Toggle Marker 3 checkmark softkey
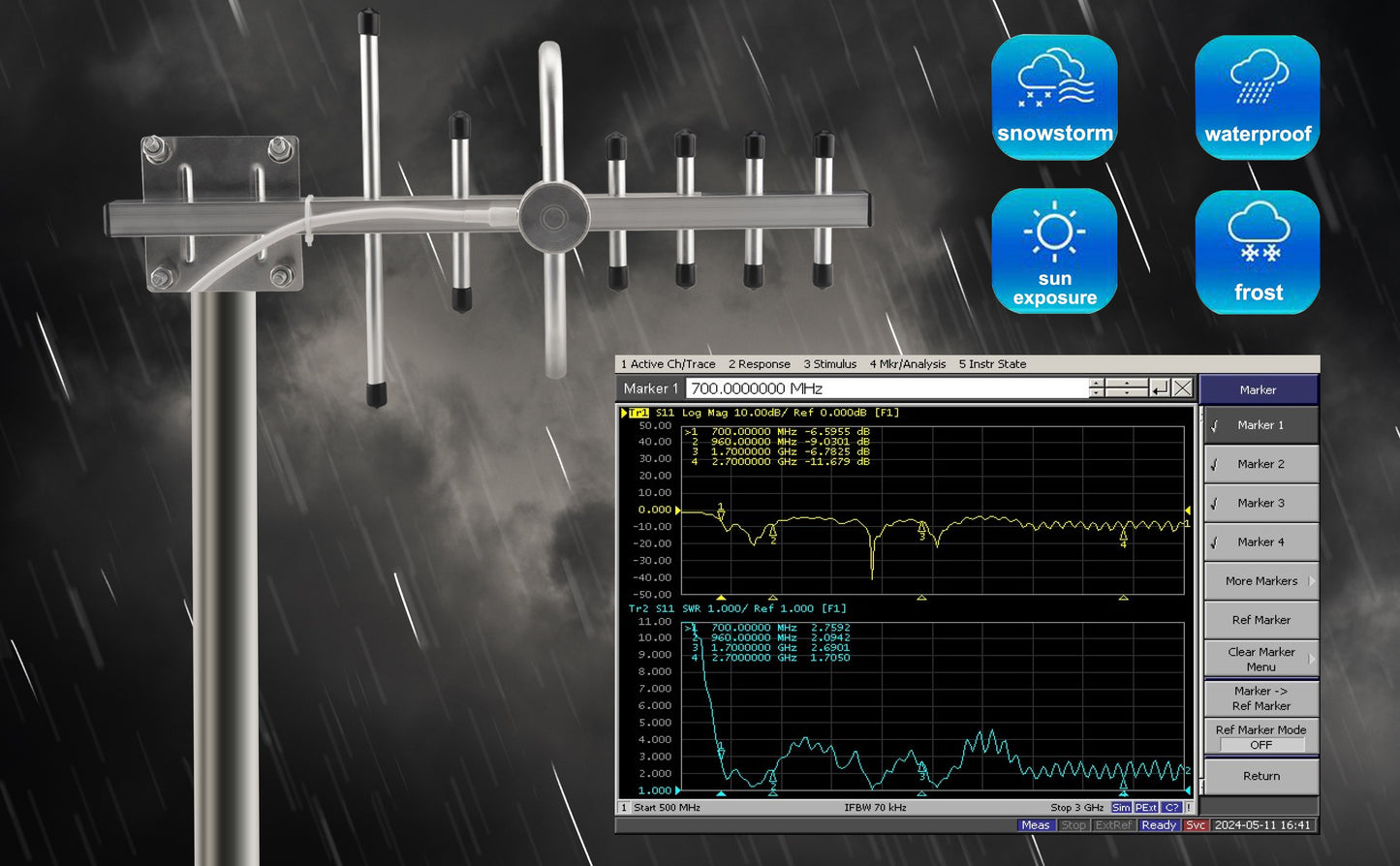 pos(1260,503)
